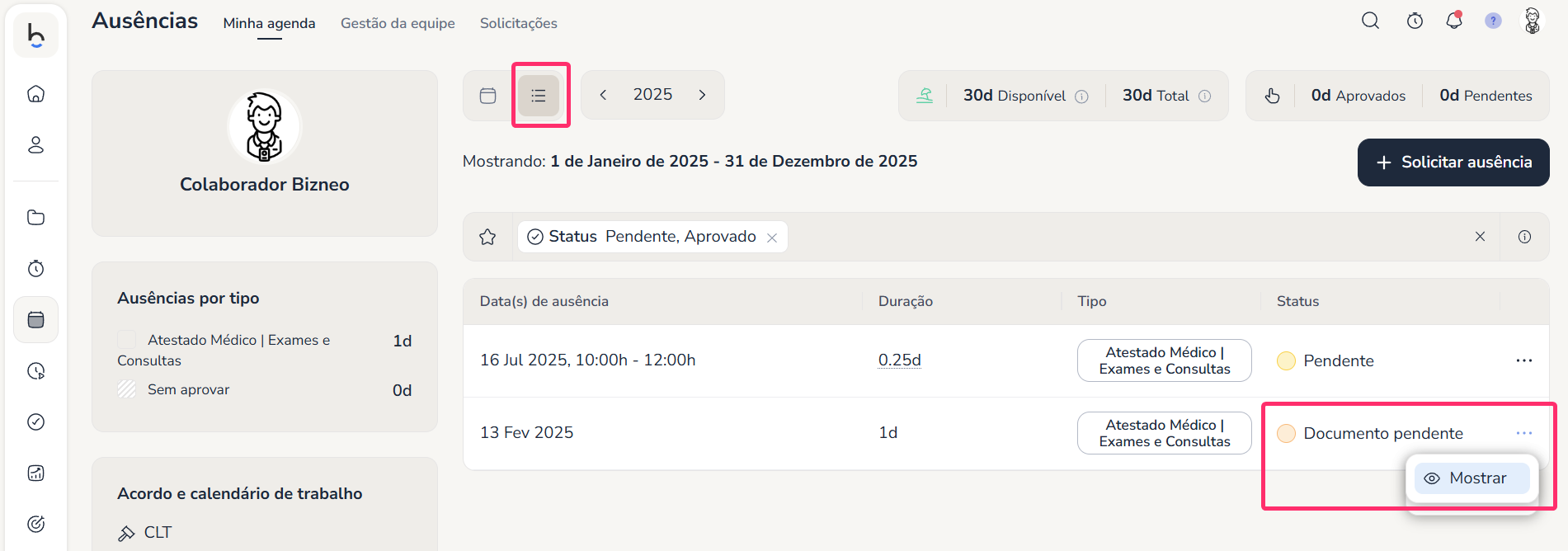Select the list view icon

tap(539, 96)
